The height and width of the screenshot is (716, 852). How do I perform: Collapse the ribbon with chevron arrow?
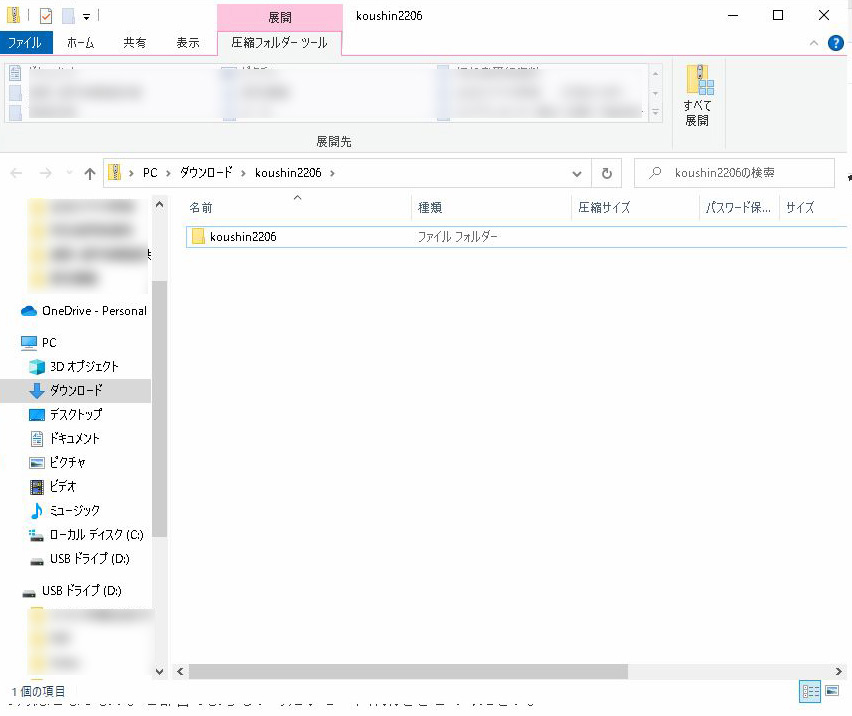click(814, 43)
